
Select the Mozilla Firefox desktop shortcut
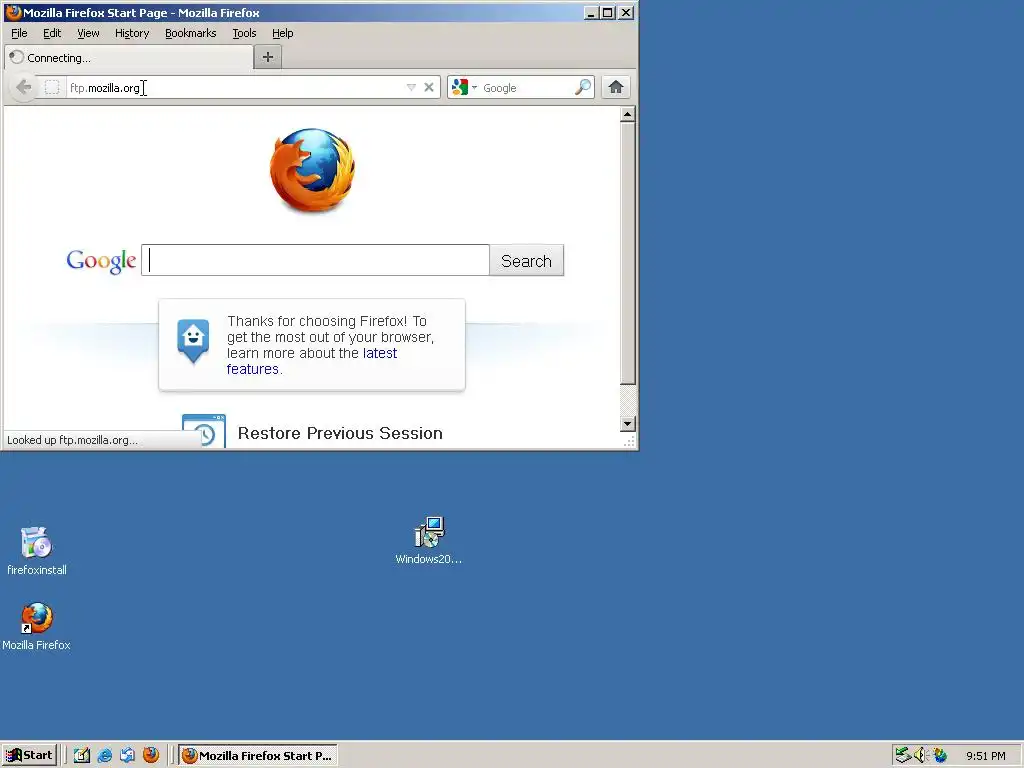36,626
